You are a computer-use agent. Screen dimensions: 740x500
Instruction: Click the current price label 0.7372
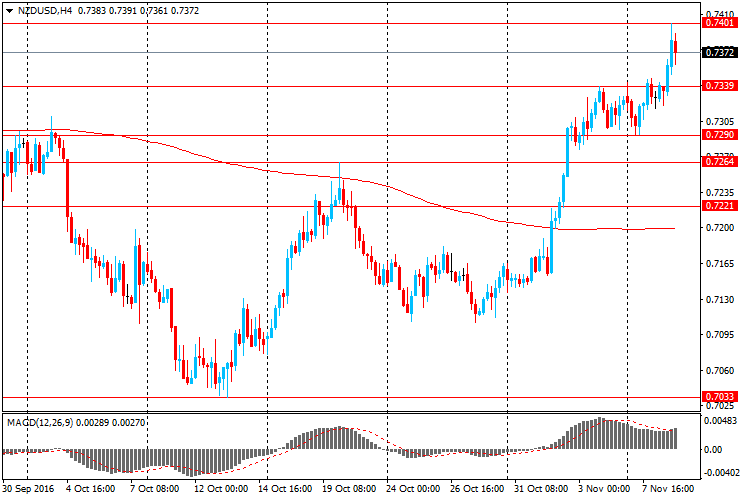720,52
